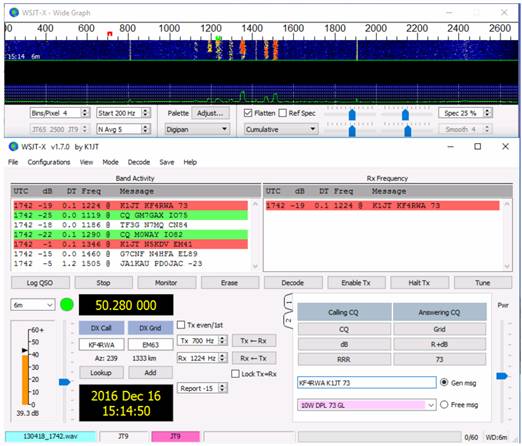
Task: Click the upper-left waterfall gain slider handle
Action: (x=352, y=114)
